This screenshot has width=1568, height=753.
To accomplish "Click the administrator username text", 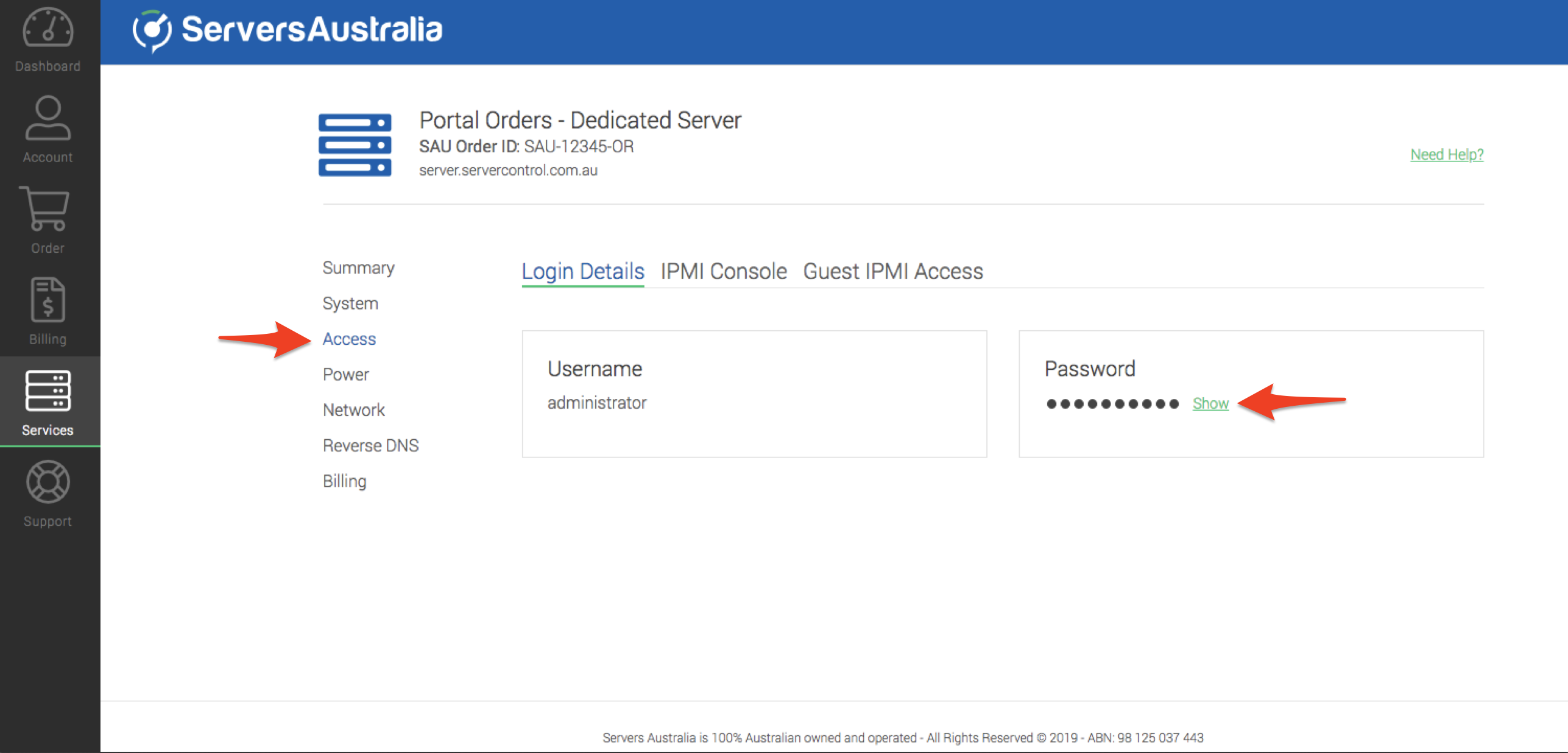I will click(x=596, y=403).
